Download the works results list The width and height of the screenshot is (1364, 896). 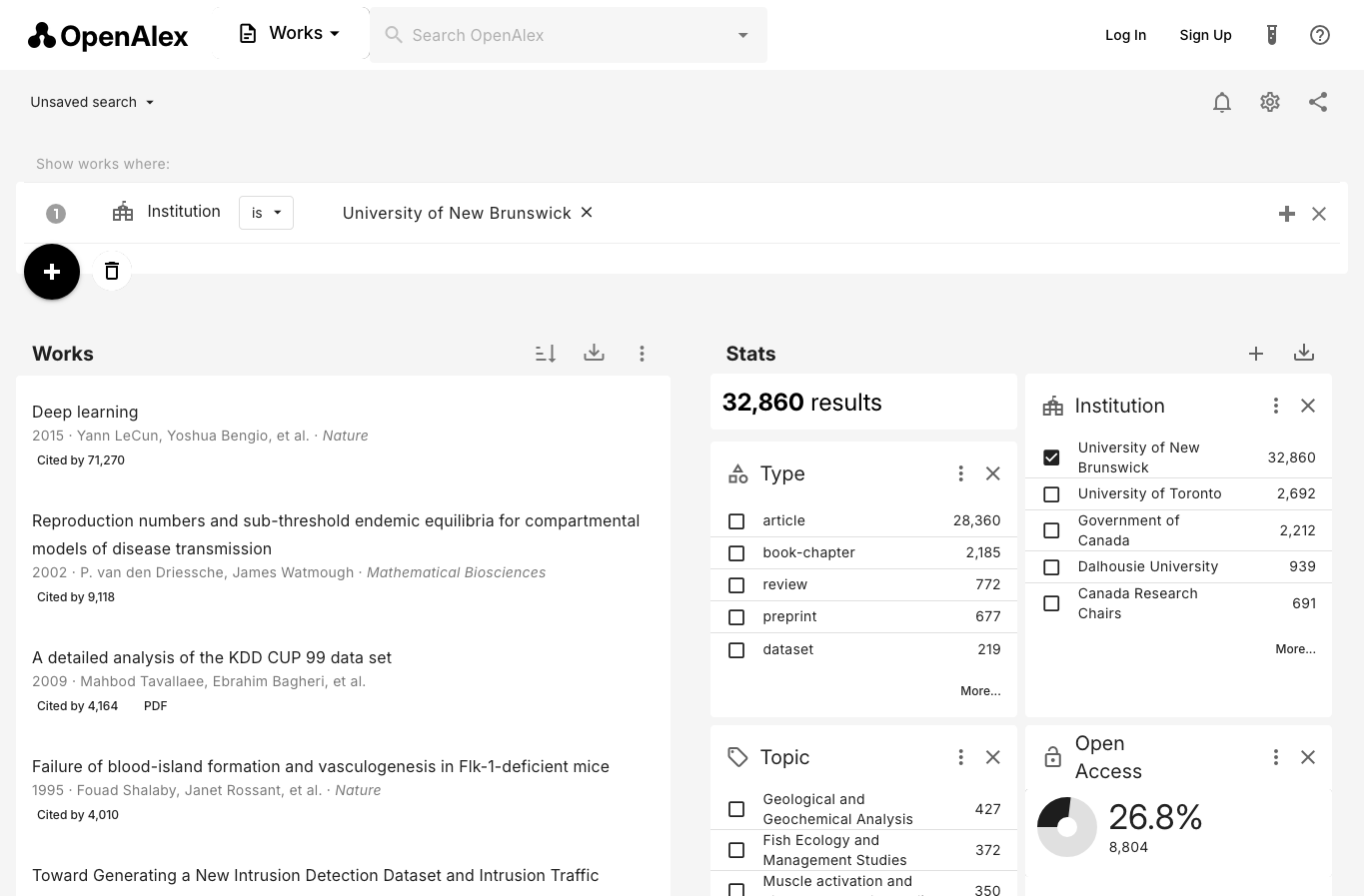tap(594, 353)
